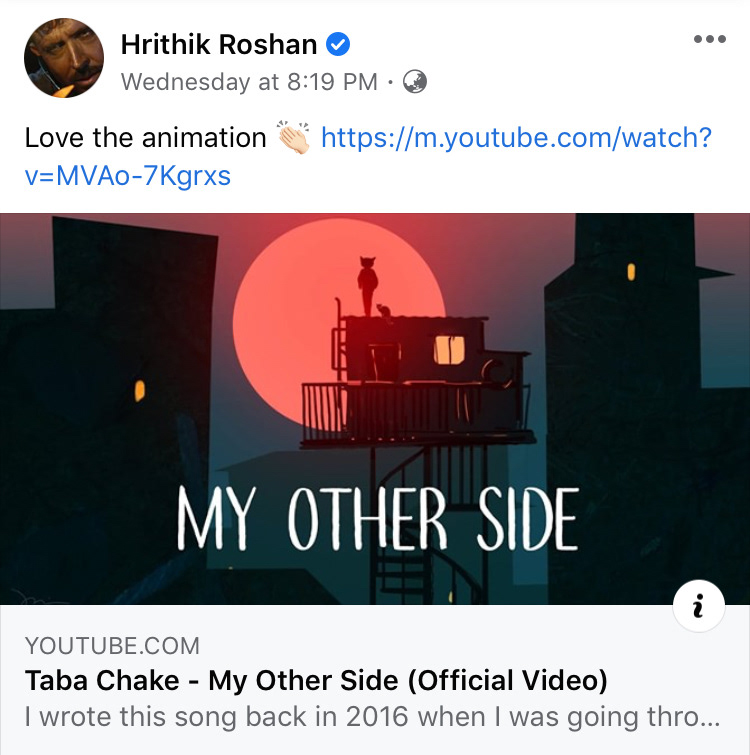Open the info icon on link preview
The image size is (750, 755).
pos(698,606)
